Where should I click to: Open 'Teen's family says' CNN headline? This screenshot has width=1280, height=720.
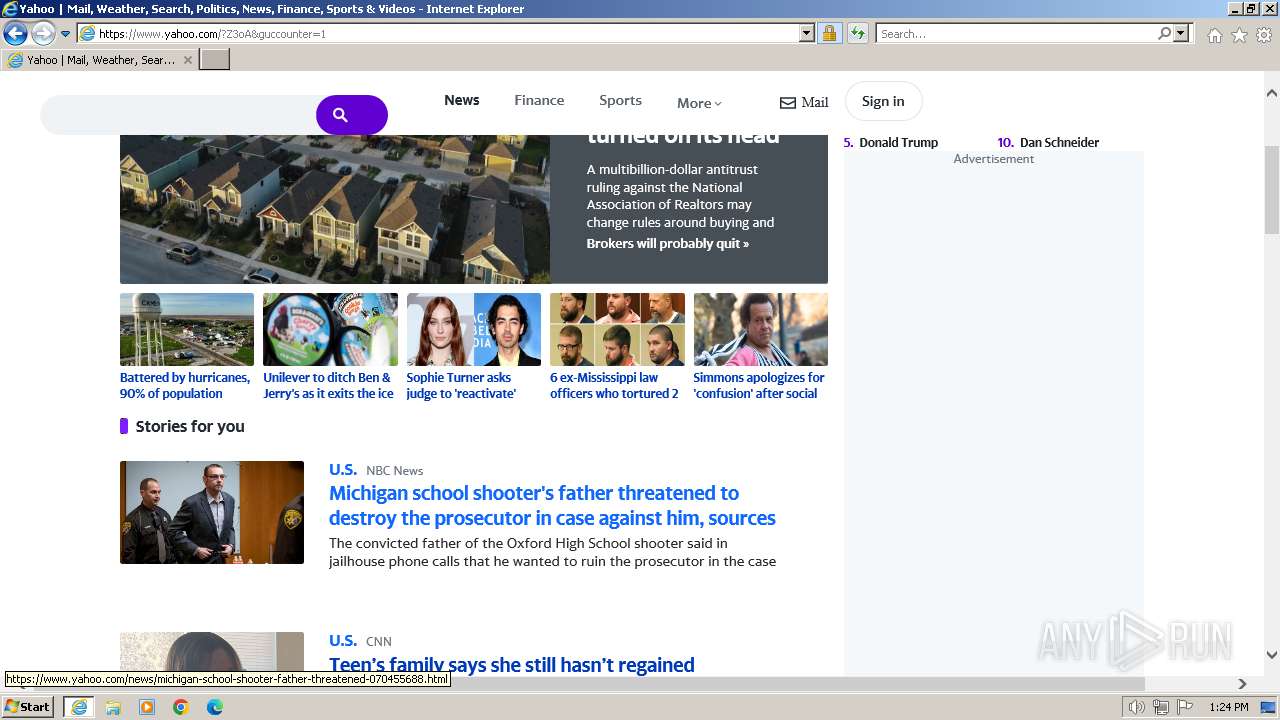pyautogui.click(x=512, y=664)
